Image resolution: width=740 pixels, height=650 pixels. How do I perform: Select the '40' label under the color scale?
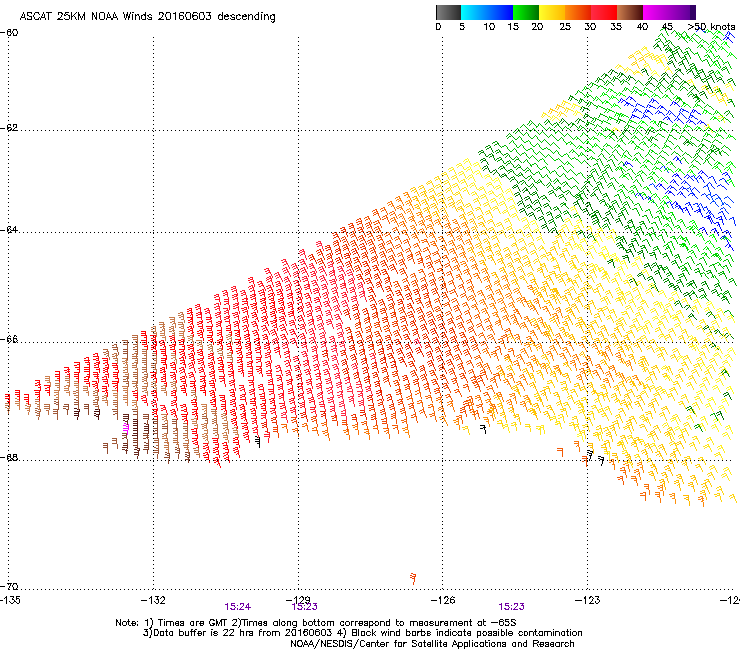point(642,27)
